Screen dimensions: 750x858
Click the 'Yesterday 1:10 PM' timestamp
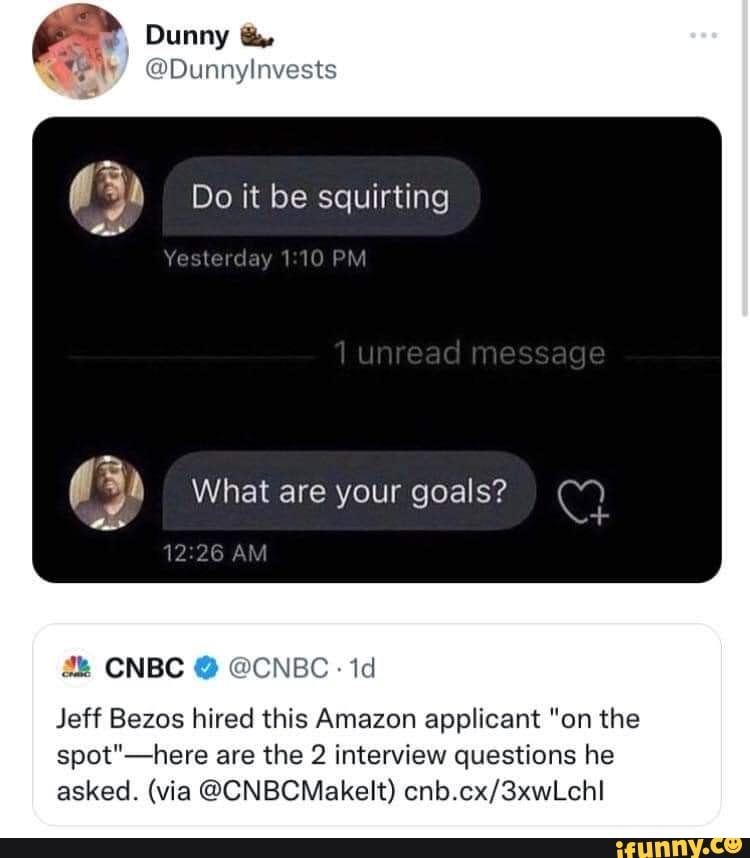[x=266, y=259]
